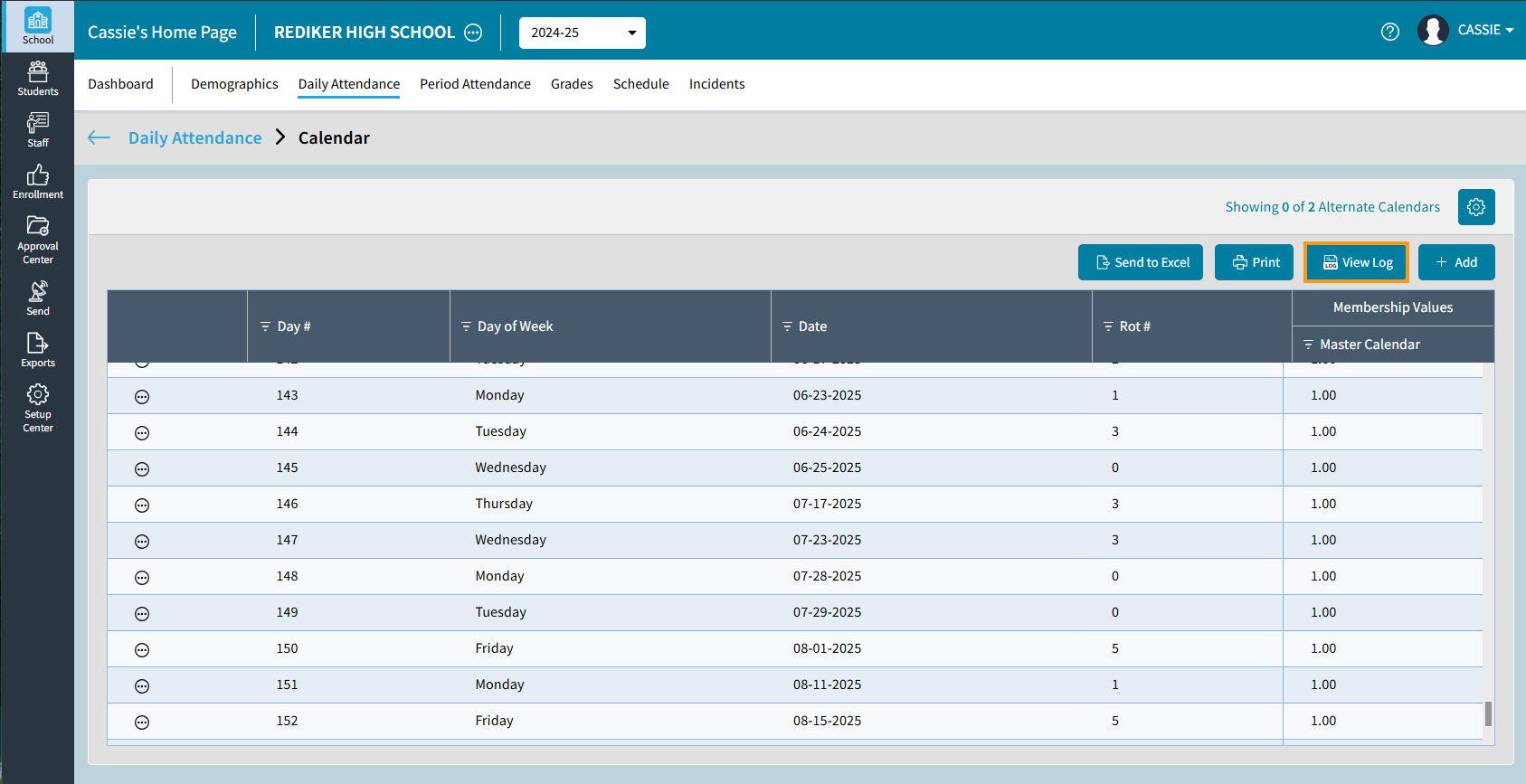Screen dimensions: 1526x784
Task: Open row actions for day 144
Action: 142,433
